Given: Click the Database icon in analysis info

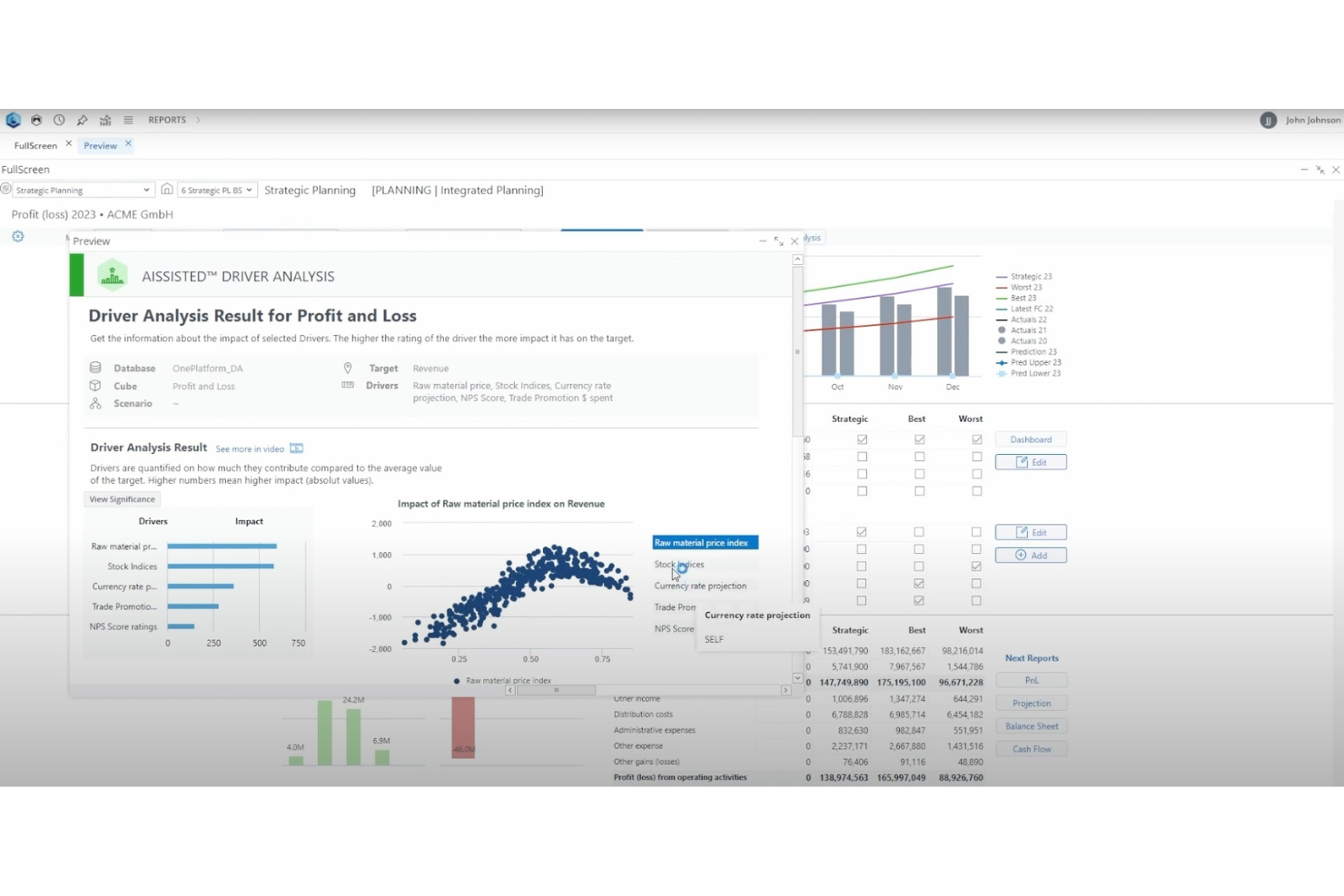Looking at the screenshot, I should coord(95,368).
